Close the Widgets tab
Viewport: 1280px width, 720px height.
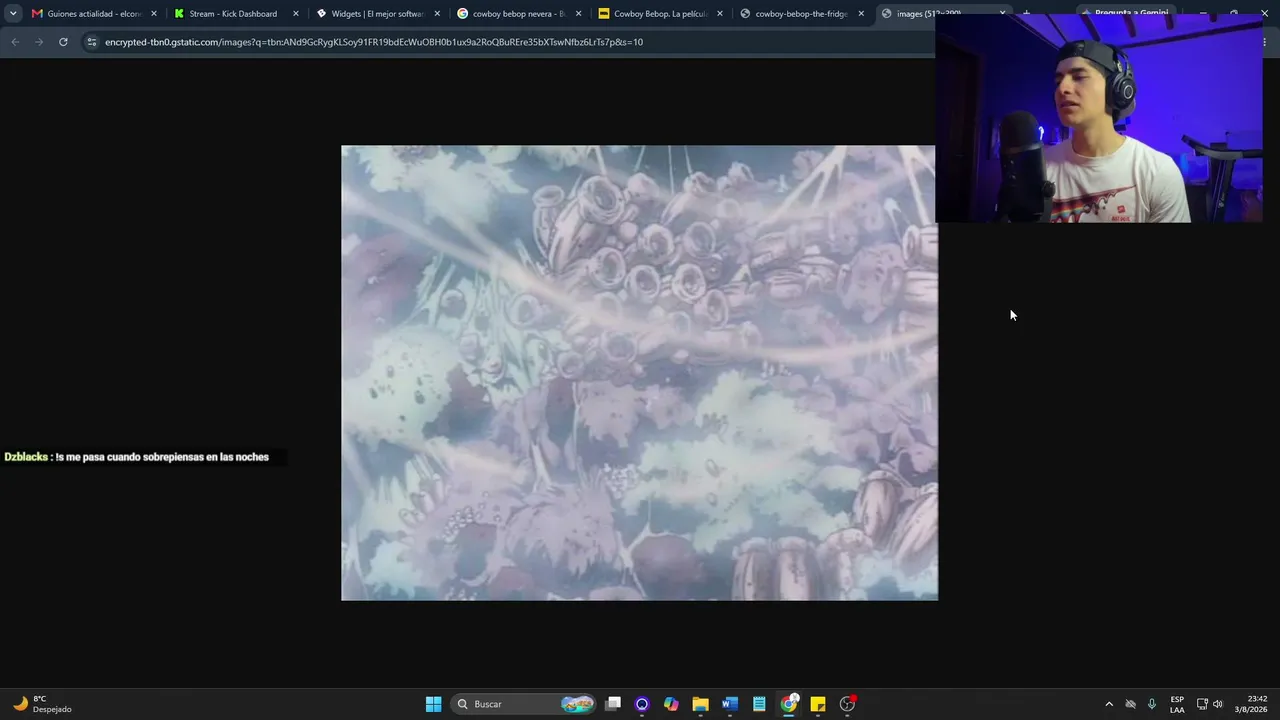[x=437, y=14]
